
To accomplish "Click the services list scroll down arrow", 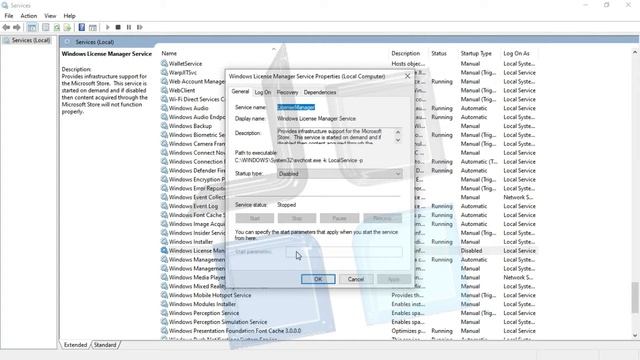I will tap(635, 336).
